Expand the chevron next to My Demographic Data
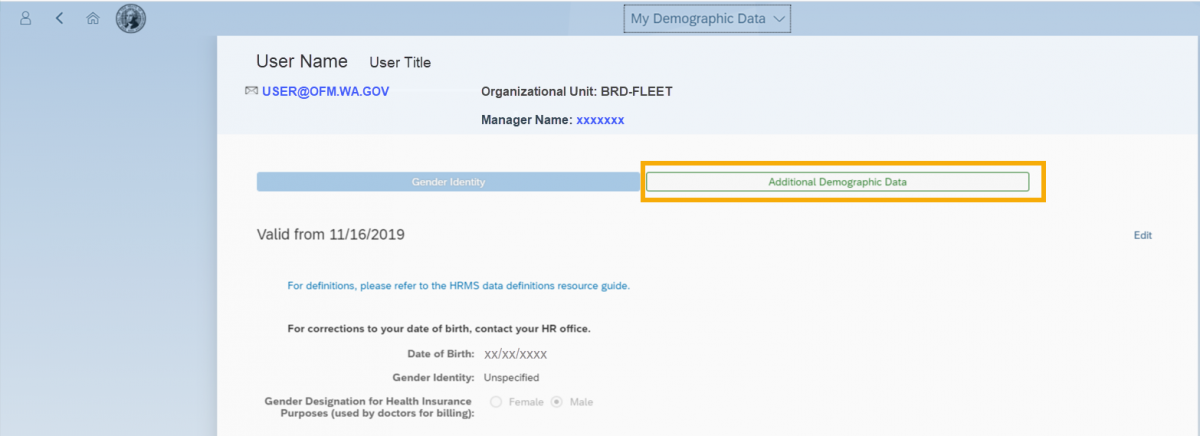This screenshot has height=436, width=1200. point(780,19)
